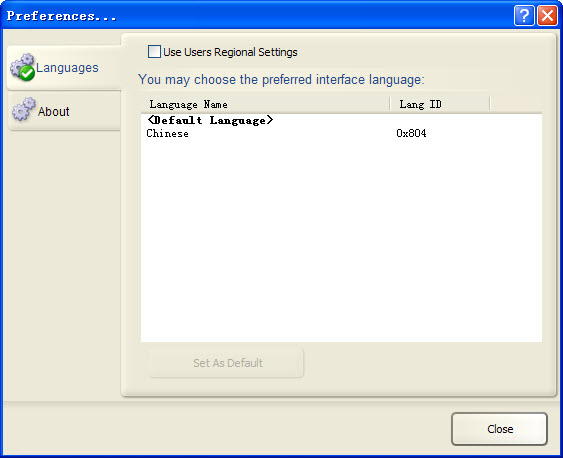Image resolution: width=563 pixels, height=458 pixels.
Task: Close the Preferences window with red X
Action: [x=547, y=16]
